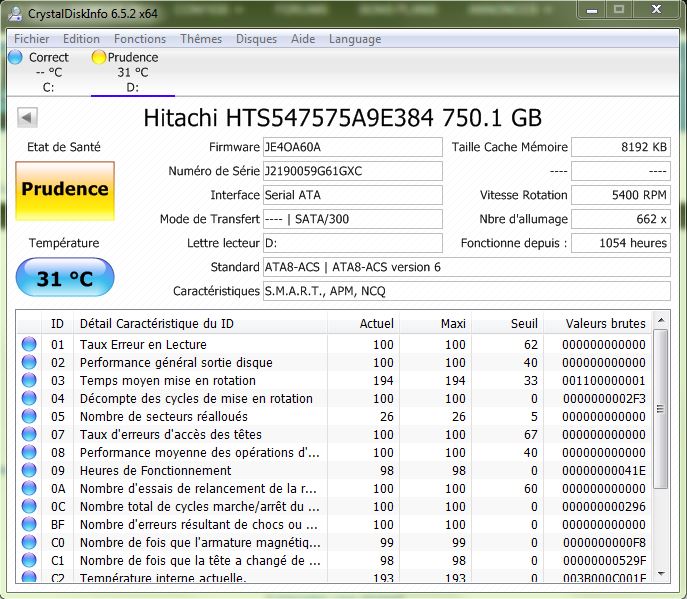Click status orb of attribute C1 row

(x=29, y=560)
